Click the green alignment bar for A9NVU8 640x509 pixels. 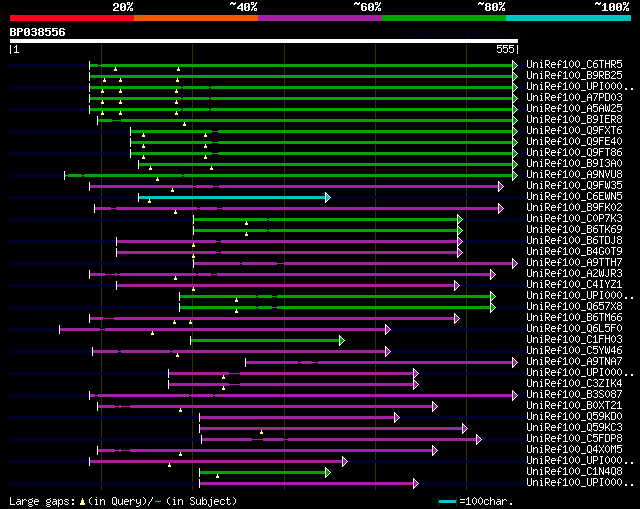[x=289, y=176]
